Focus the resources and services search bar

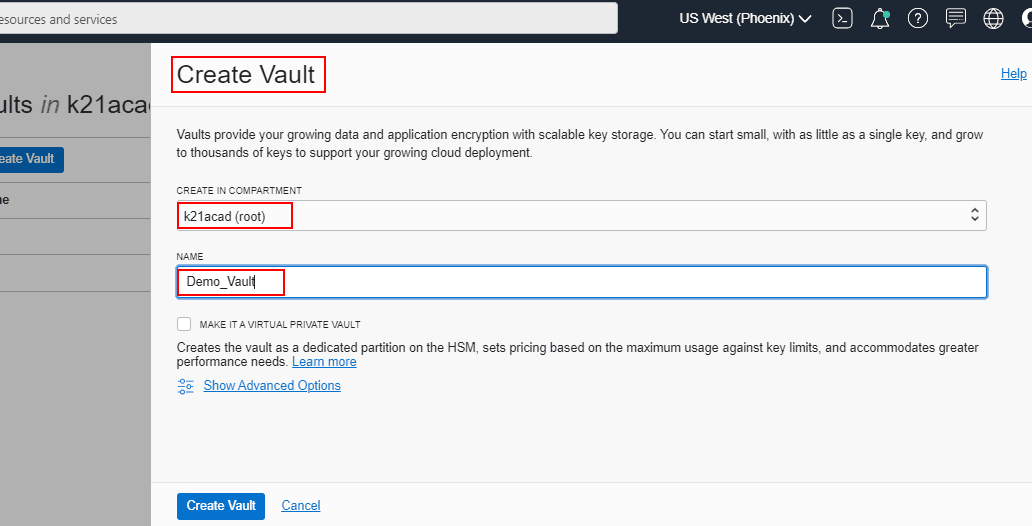(x=300, y=19)
